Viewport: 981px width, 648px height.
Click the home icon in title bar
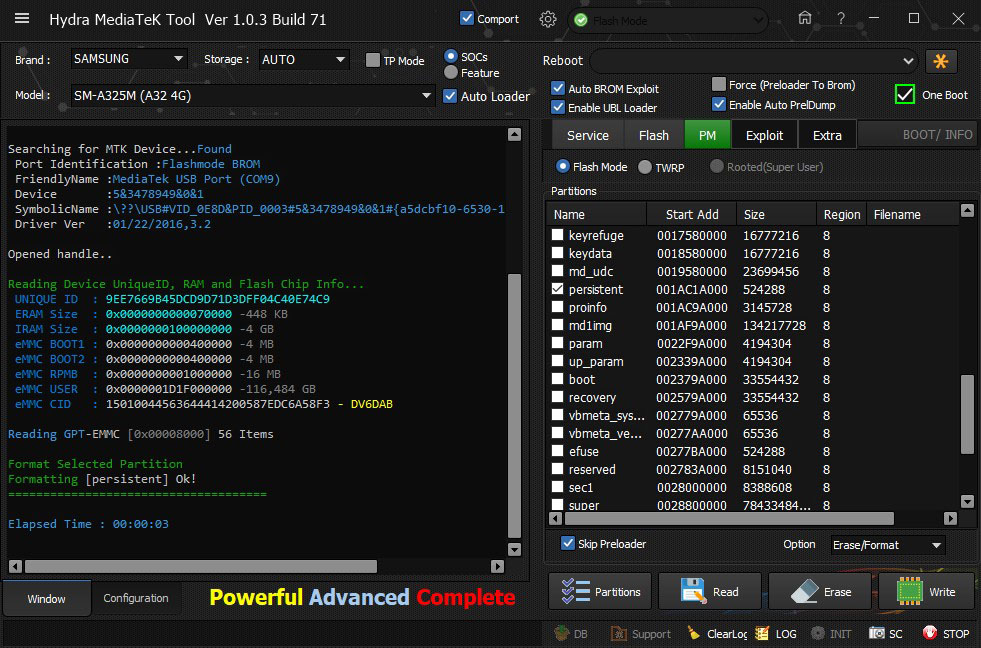[805, 19]
